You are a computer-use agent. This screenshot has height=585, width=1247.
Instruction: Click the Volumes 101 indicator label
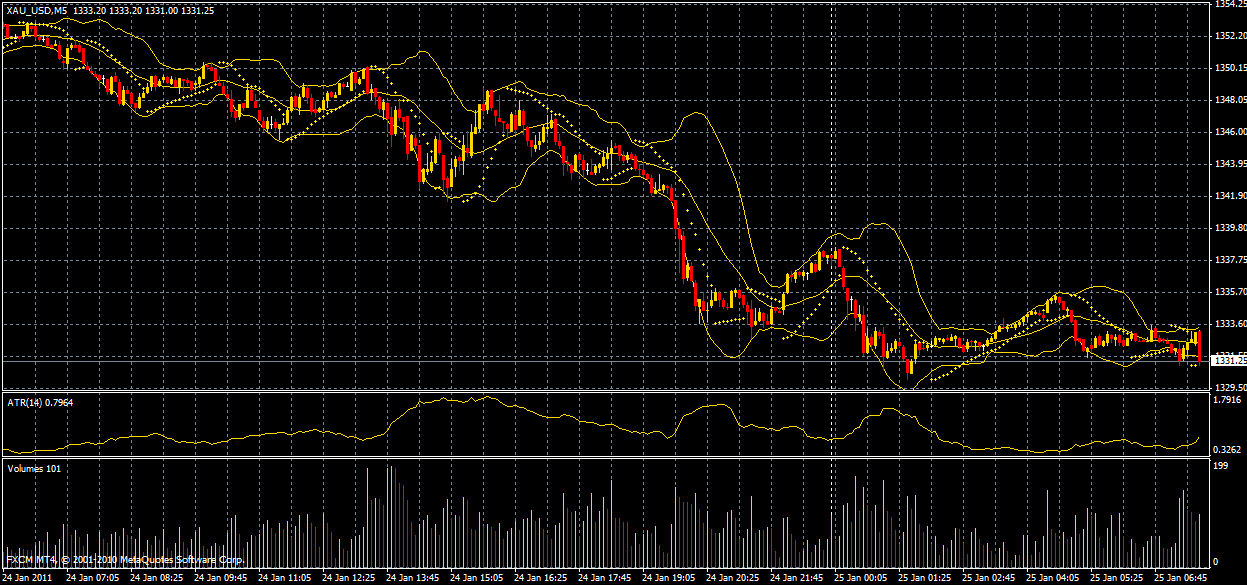tap(33, 465)
